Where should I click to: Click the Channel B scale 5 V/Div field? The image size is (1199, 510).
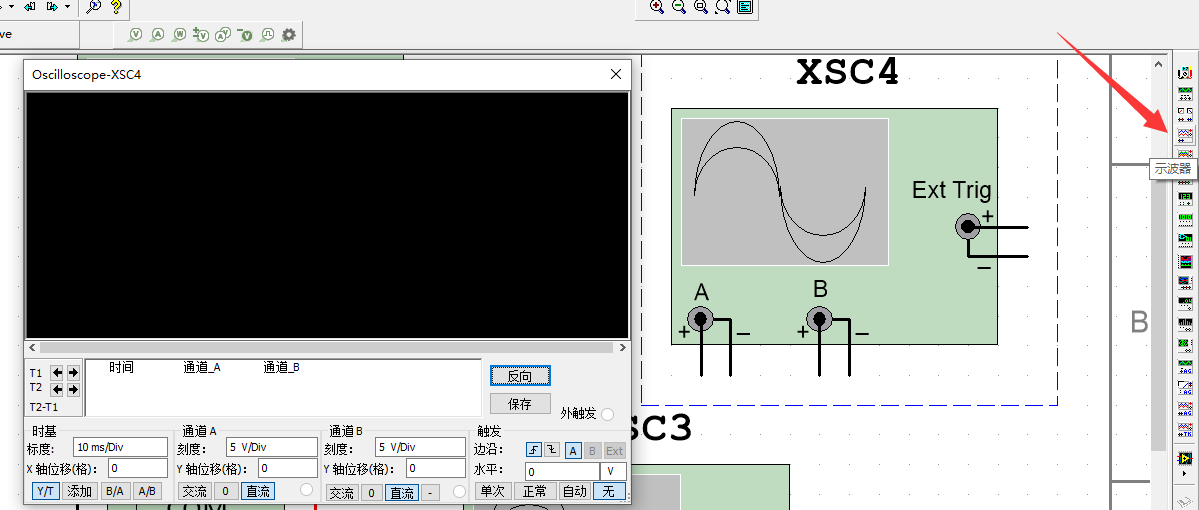pos(420,447)
